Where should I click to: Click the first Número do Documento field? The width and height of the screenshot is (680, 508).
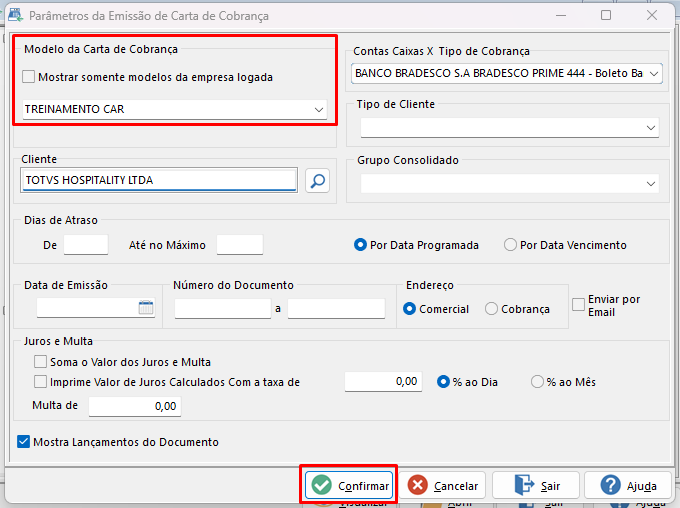pyautogui.click(x=223, y=308)
